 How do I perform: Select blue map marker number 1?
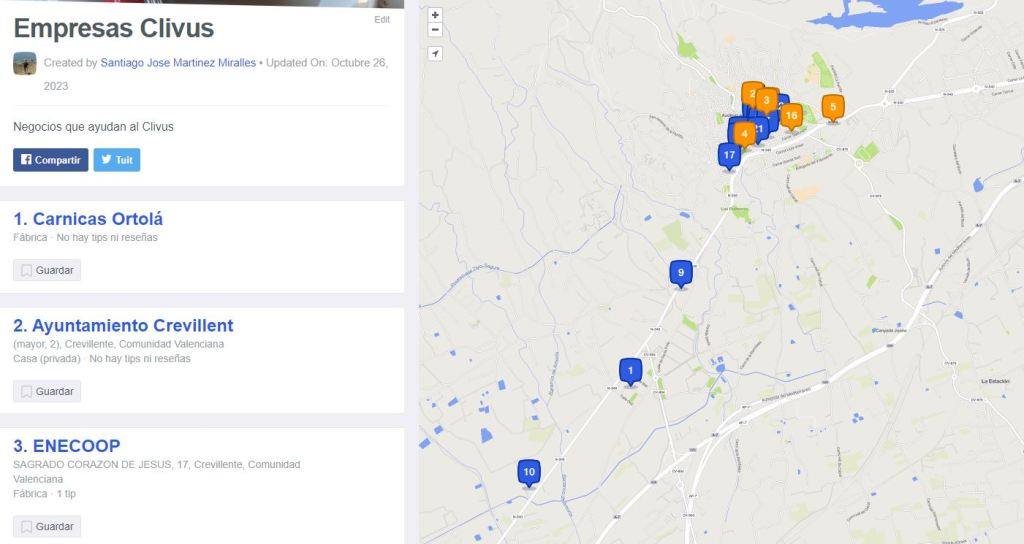click(x=630, y=371)
